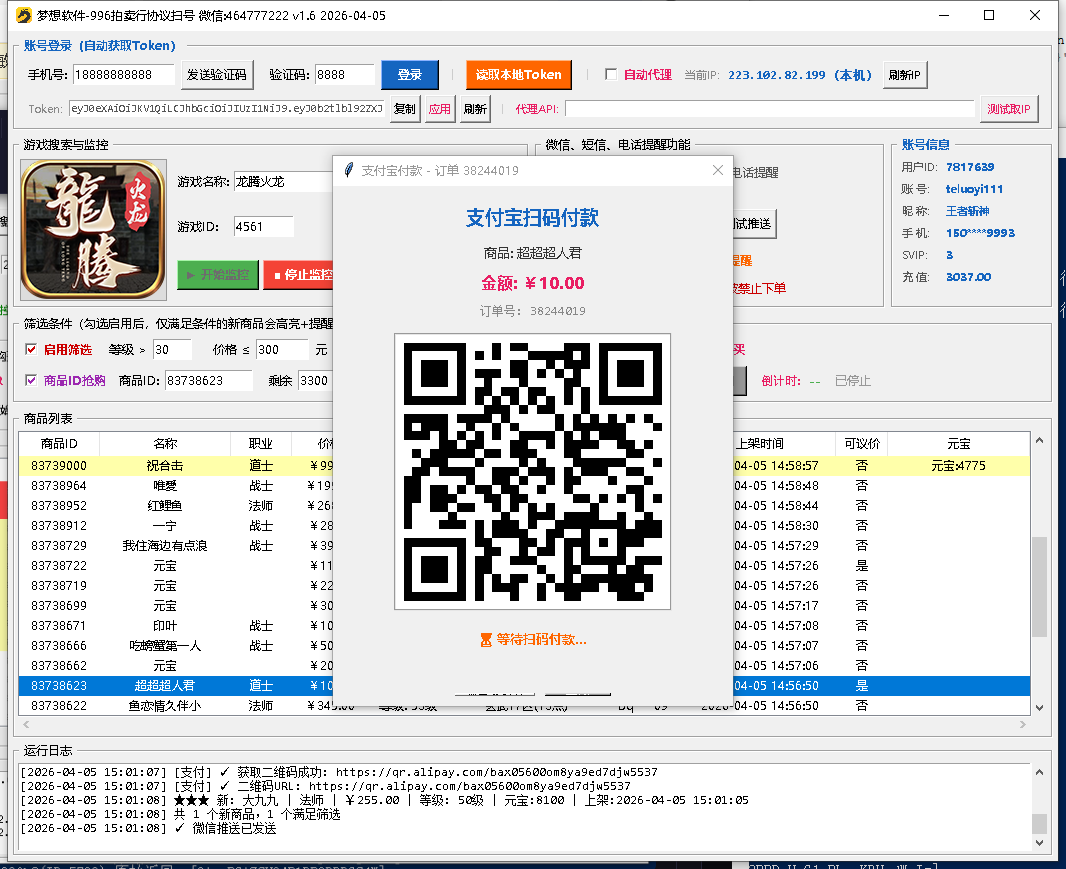Click the feather icon in payment dialog title
This screenshot has width=1066, height=869.
pyautogui.click(x=348, y=170)
